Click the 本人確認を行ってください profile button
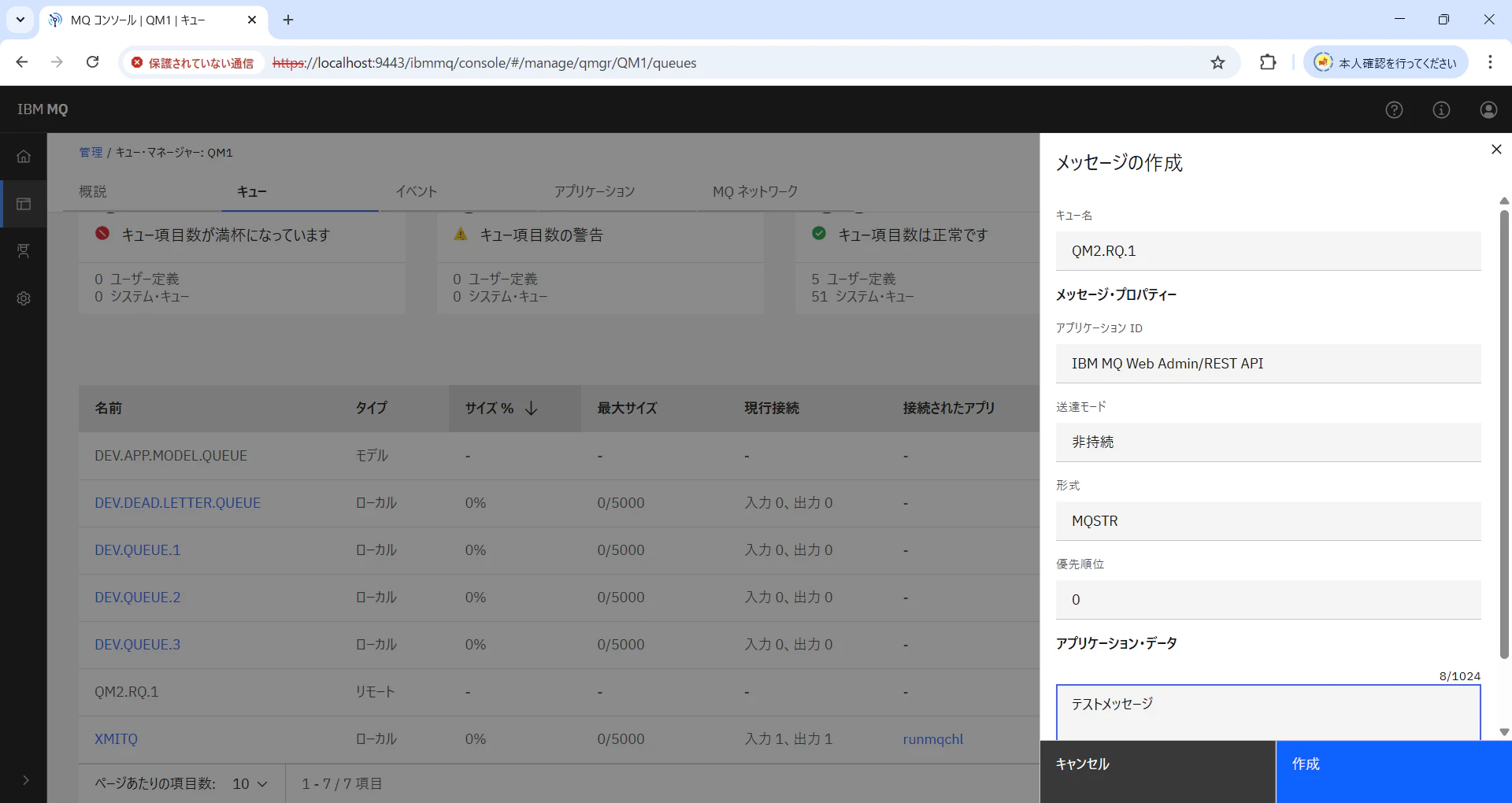 pos(1386,62)
